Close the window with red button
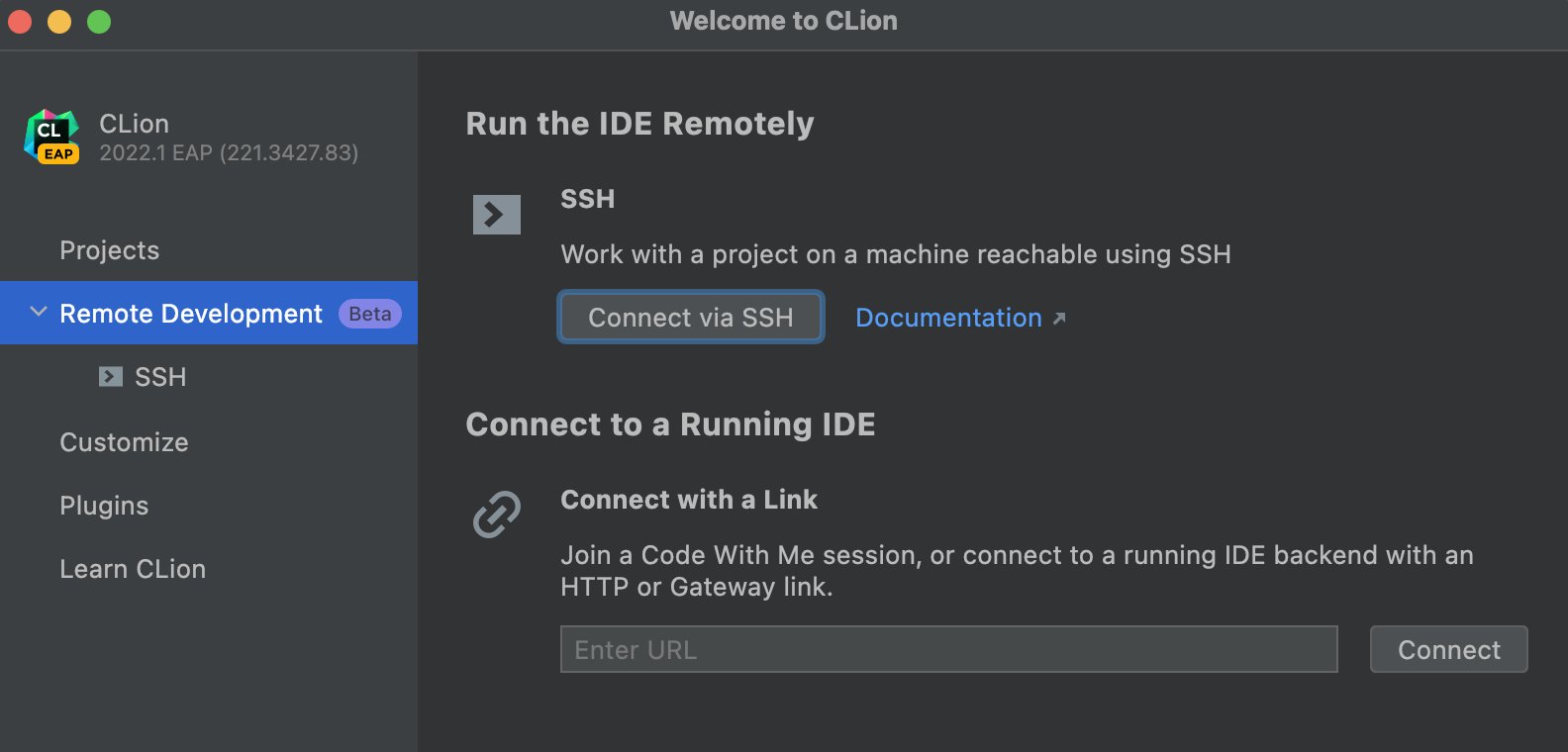 (x=20, y=21)
